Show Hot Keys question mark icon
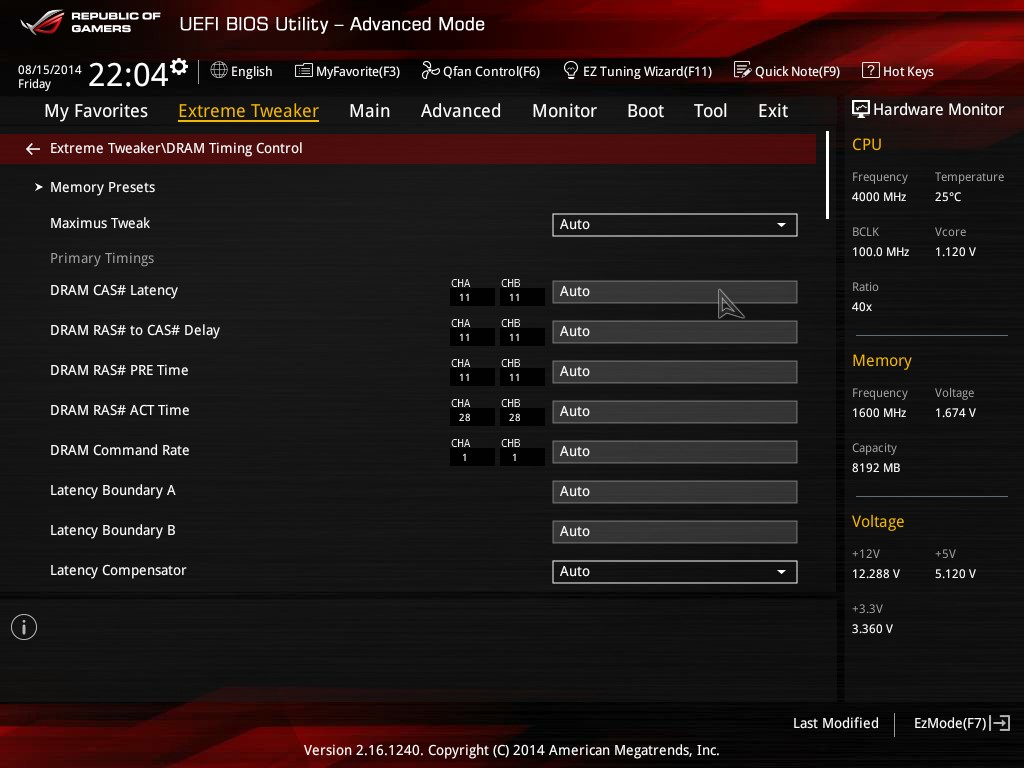The height and width of the screenshot is (768, 1024). pyautogui.click(x=871, y=70)
